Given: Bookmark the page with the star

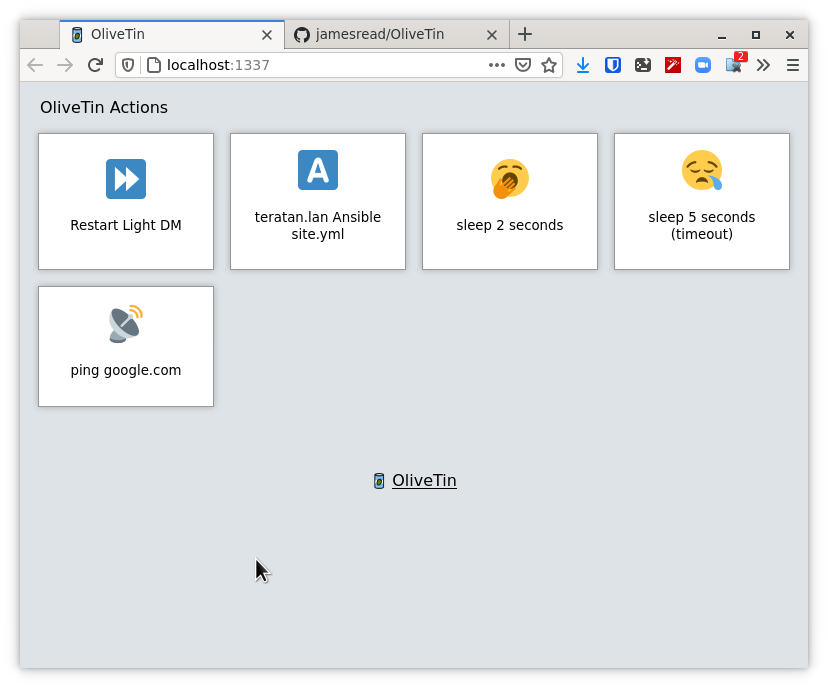Looking at the screenshot, I should pyautogui.click(x=549, y=65).
